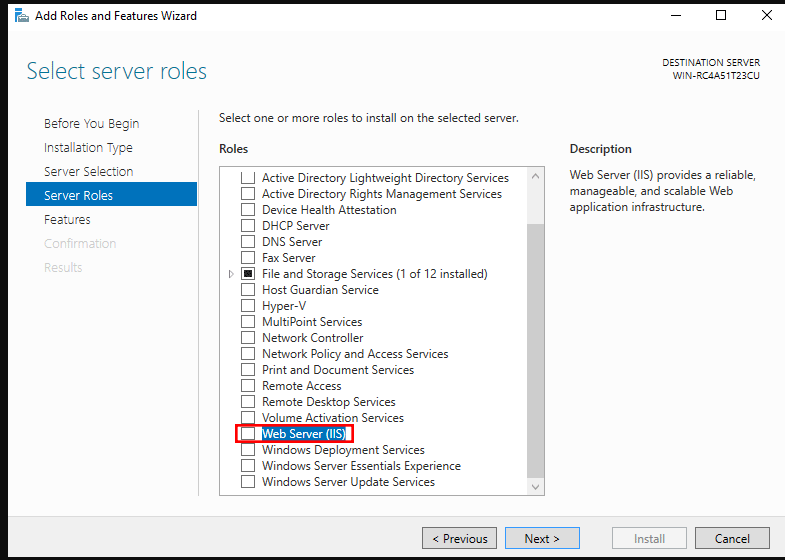Check the Web Server (IIS) checkbox
This screenshot has width=785, height=560.
tap(248, 433)
